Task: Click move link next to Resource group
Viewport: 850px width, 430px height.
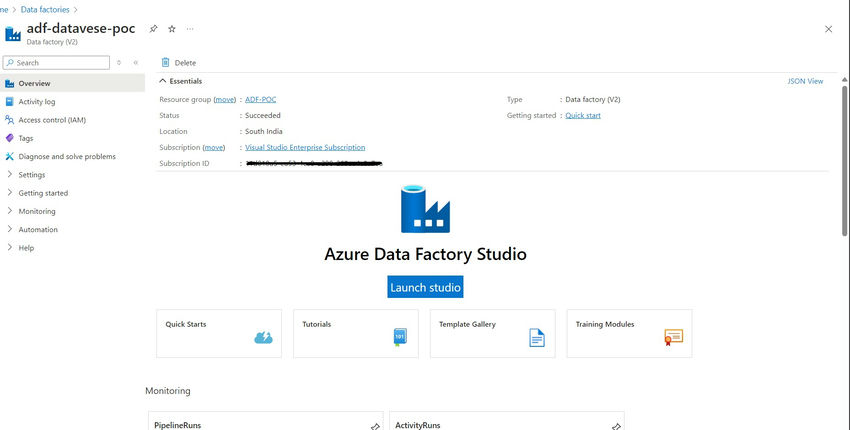Action: coord(225,99)
